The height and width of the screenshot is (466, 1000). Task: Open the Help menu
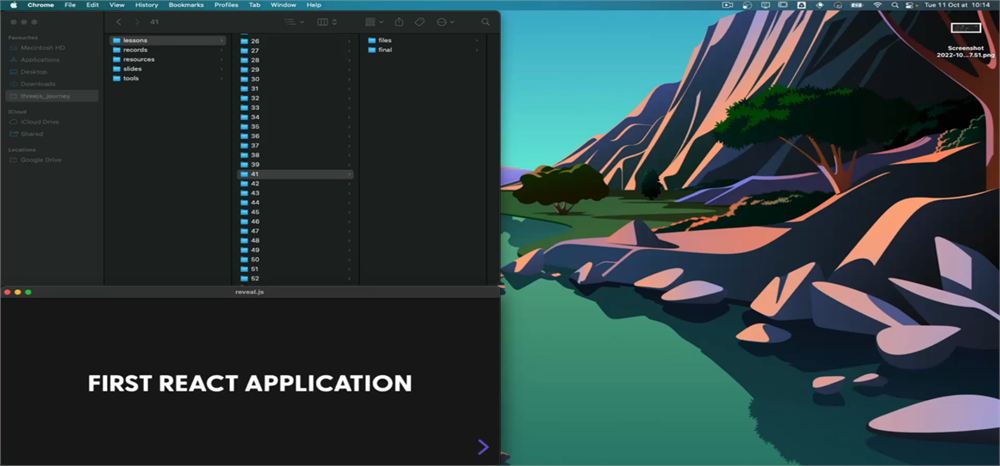tap(314, 4)
